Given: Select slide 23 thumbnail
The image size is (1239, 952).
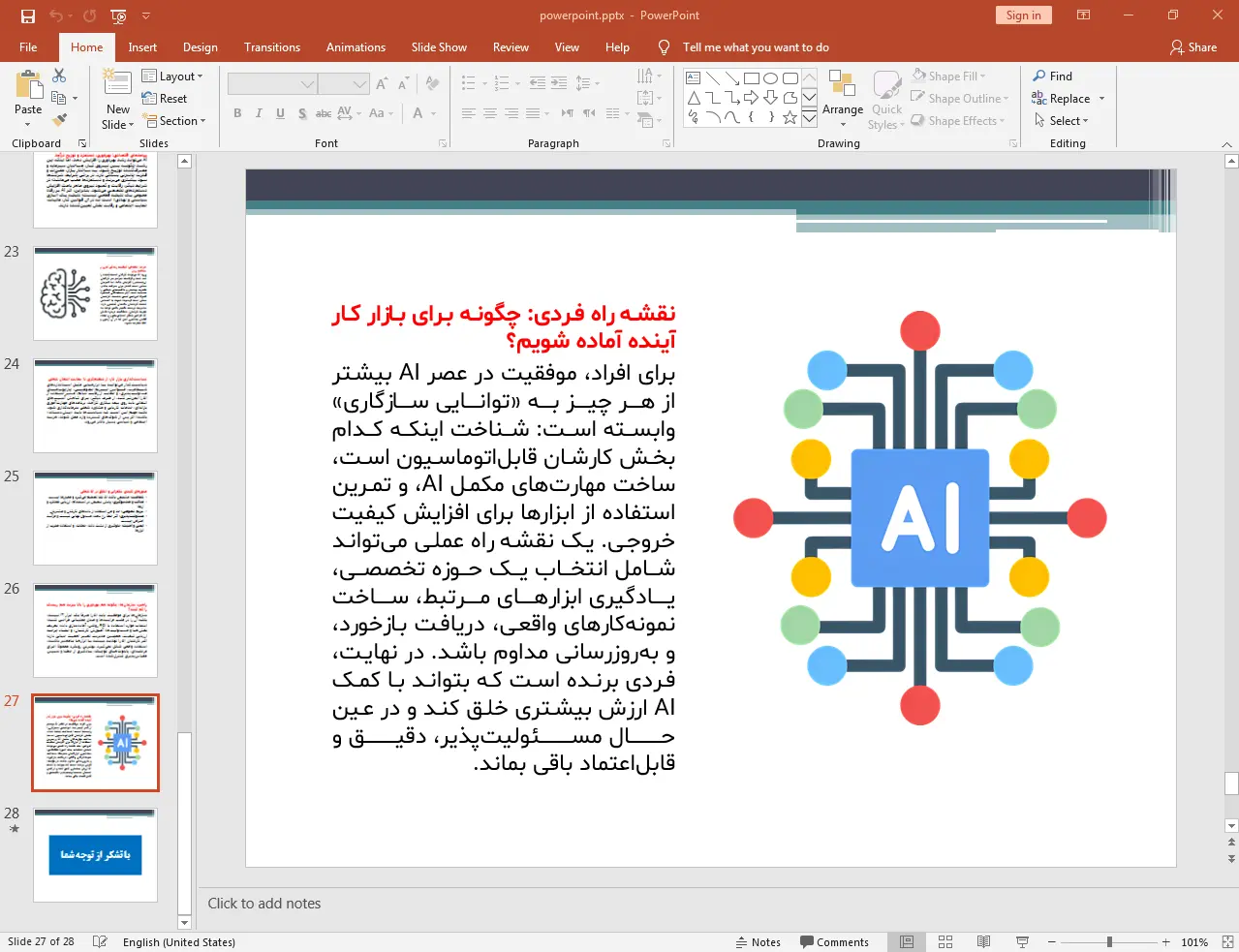Looking at the screenshot, I should 95,293.
